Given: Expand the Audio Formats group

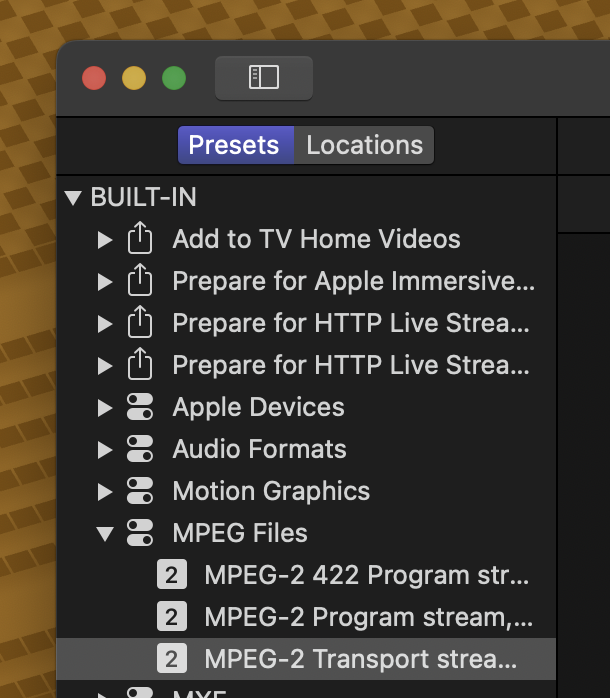Looking at the screenshot, I should pyautogui.click(x=105, y=450).
